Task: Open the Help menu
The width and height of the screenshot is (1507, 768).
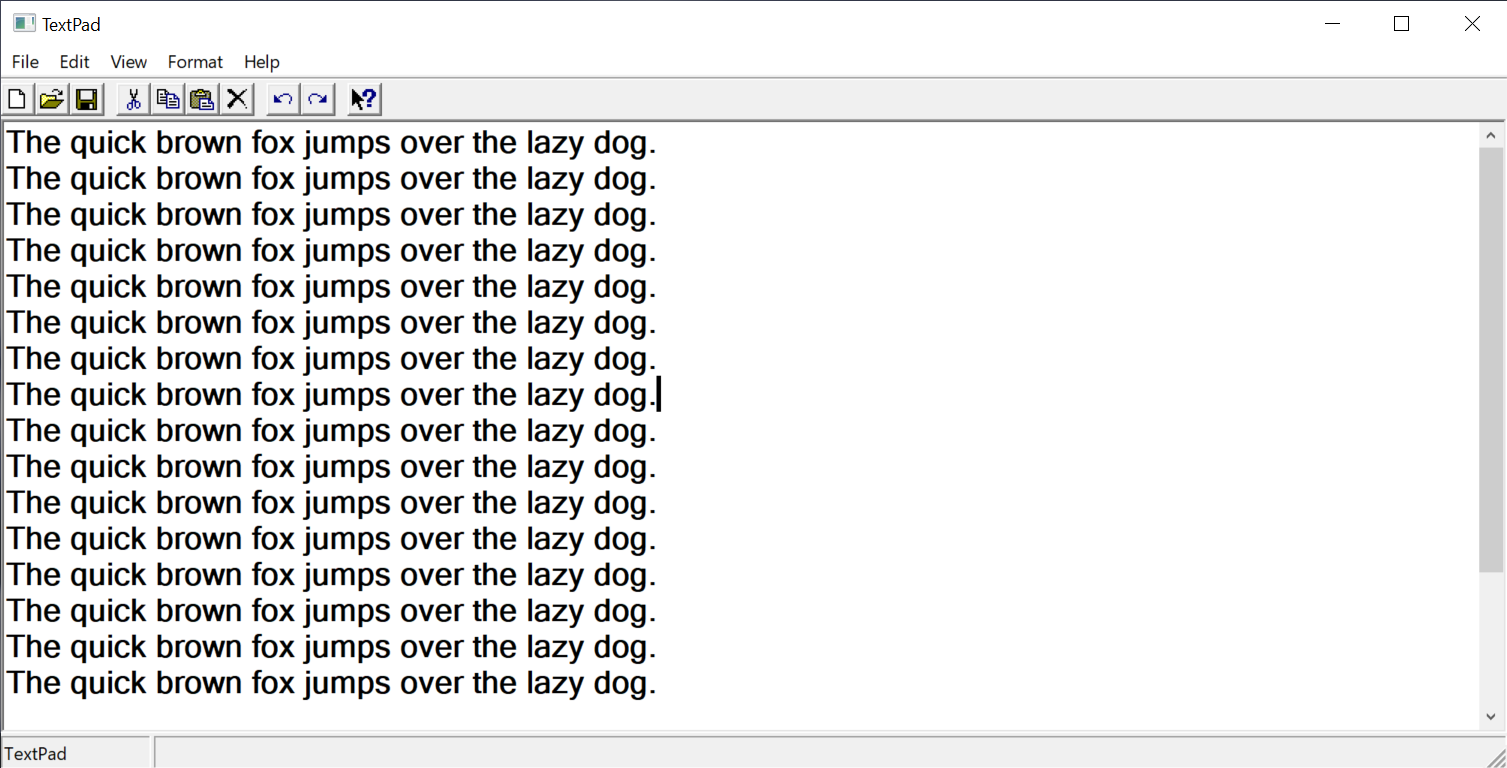Action: [262, 62]
